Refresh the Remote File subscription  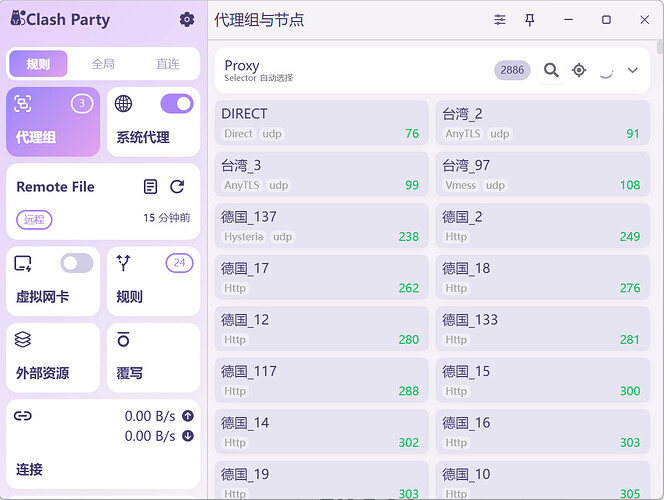tap(177, 187)
